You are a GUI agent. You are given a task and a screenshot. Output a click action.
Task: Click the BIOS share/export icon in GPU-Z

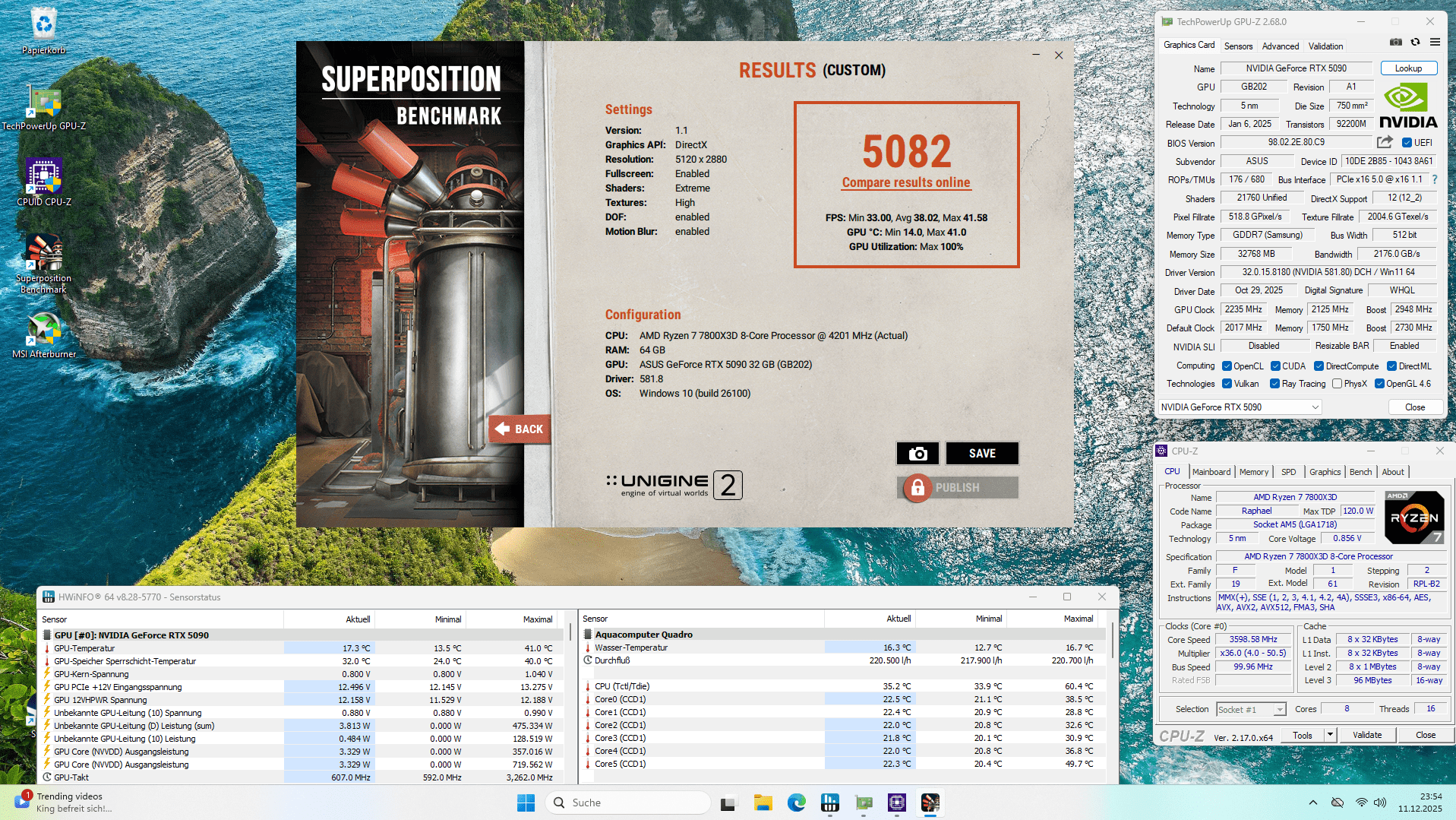coord(1385,142)
